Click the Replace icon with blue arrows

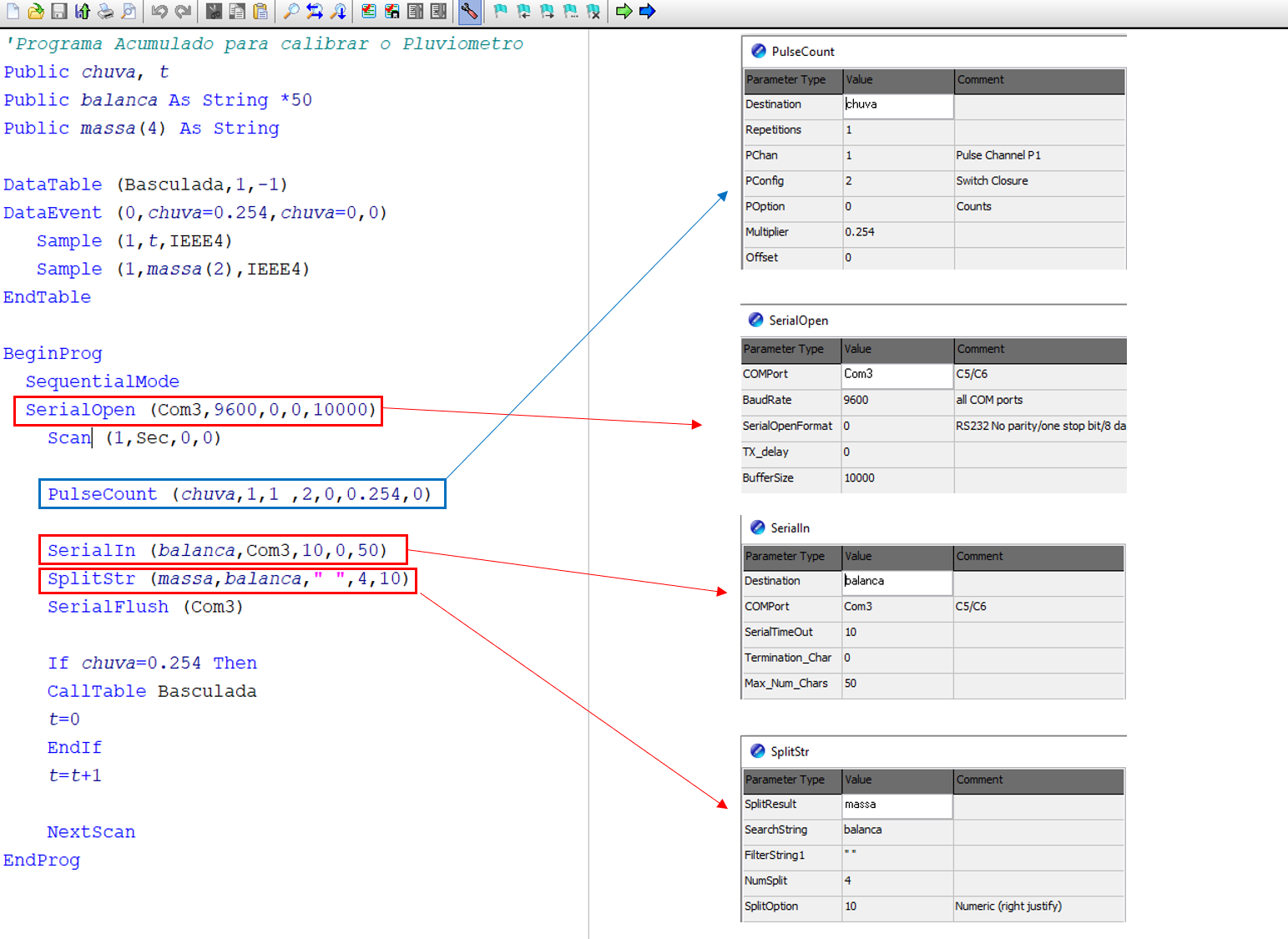tap(315, 11)
